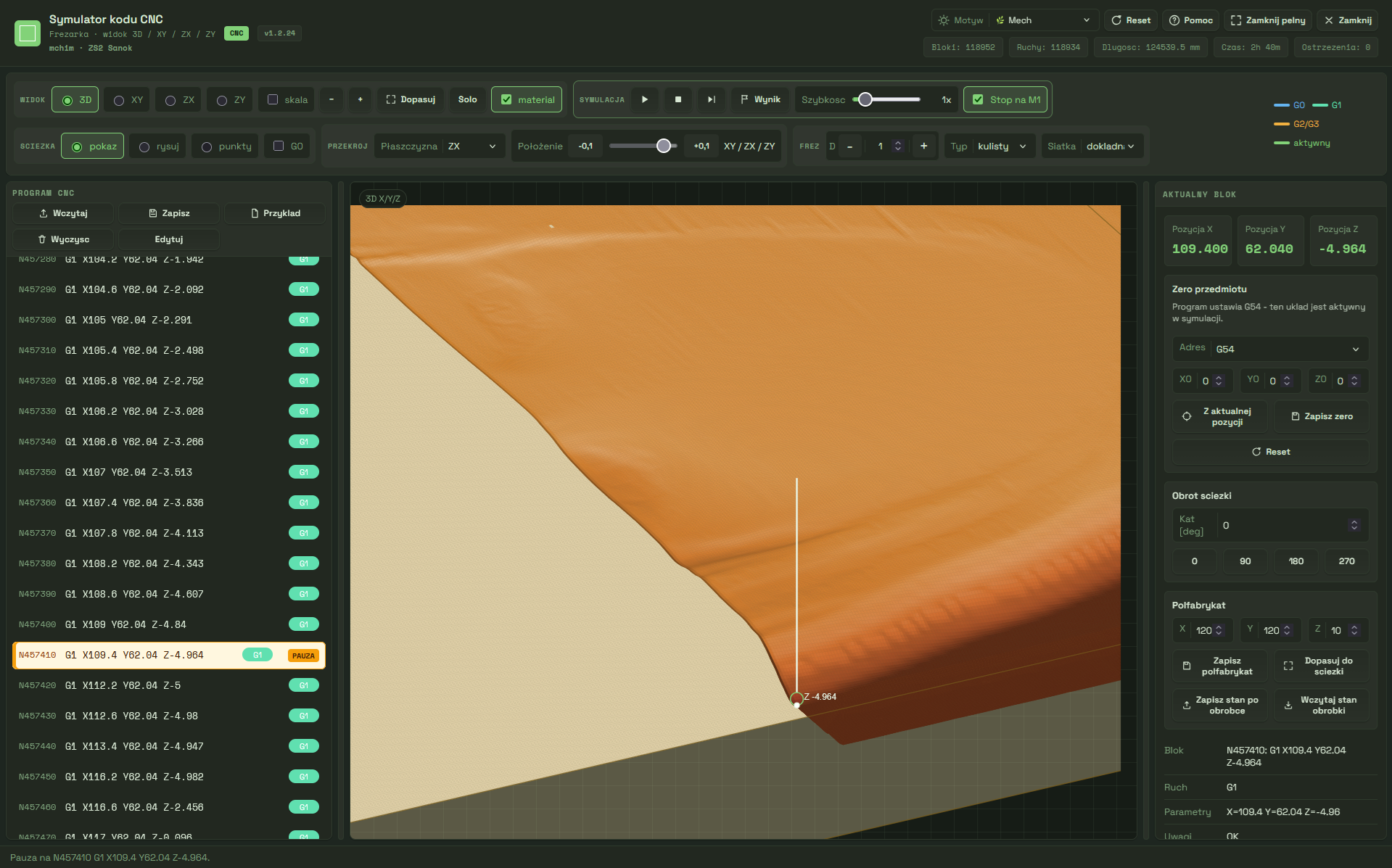This screenshot has height=868, width=1392.
Task: Click the Reset button under Zero przedmiotu
Action: (x=1270, y=452)
